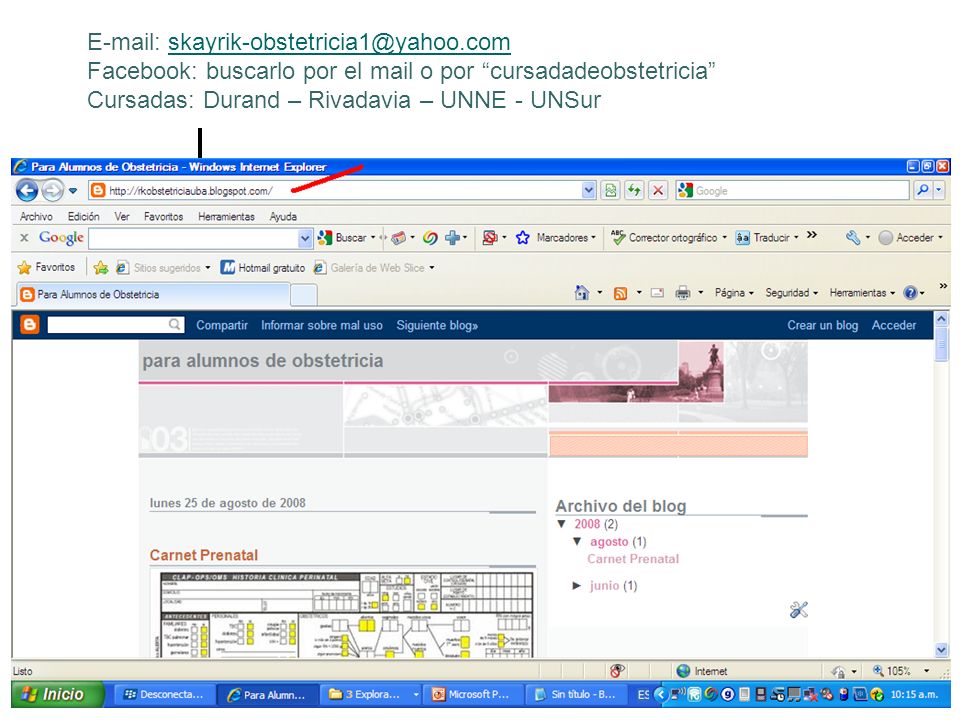This screenshot has width=960, height=720.
Task: Click the Stop loading red X icon
Action: (x=658, y=190)
